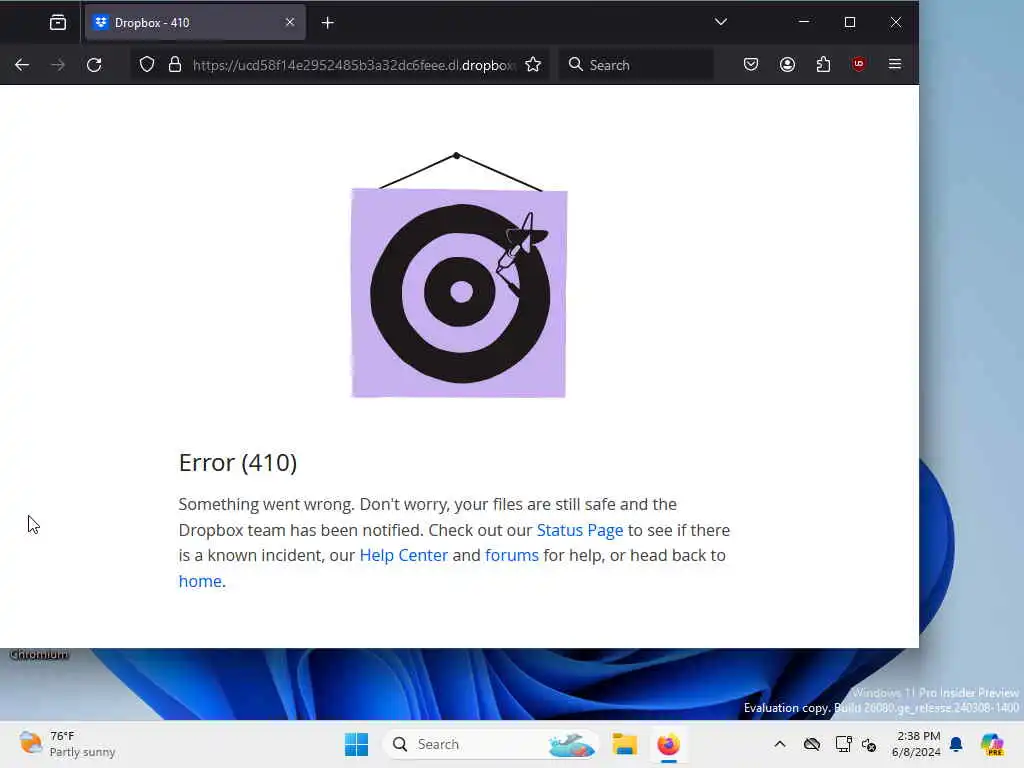Open the Firefox application menu
The height and width of the screenshot is (768, 1024).
tap(895, 64)
